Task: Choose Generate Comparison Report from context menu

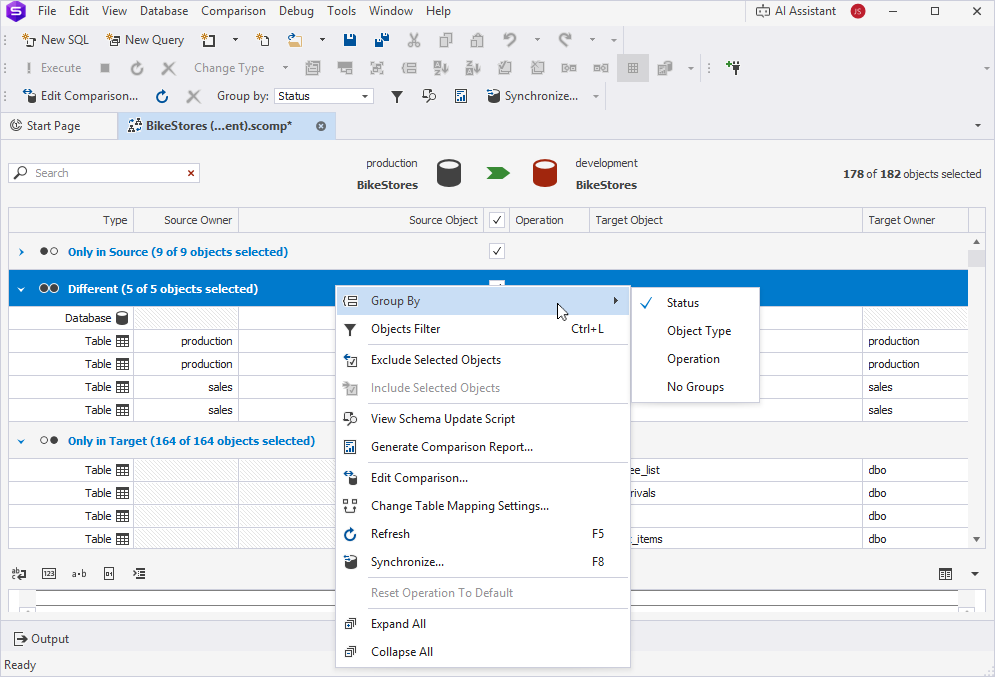Action: [x=451, y=447]
